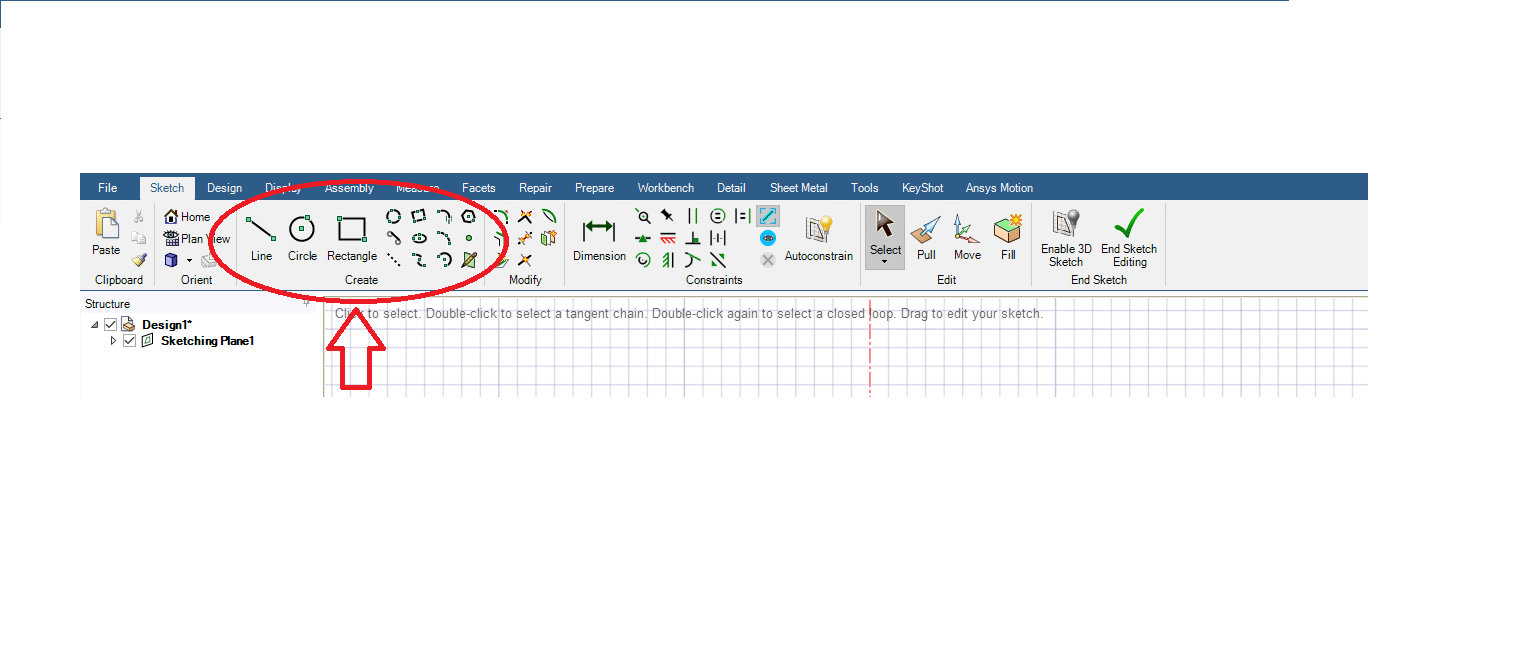Expand the Sketching Plane1 tree node

(113, 341)
